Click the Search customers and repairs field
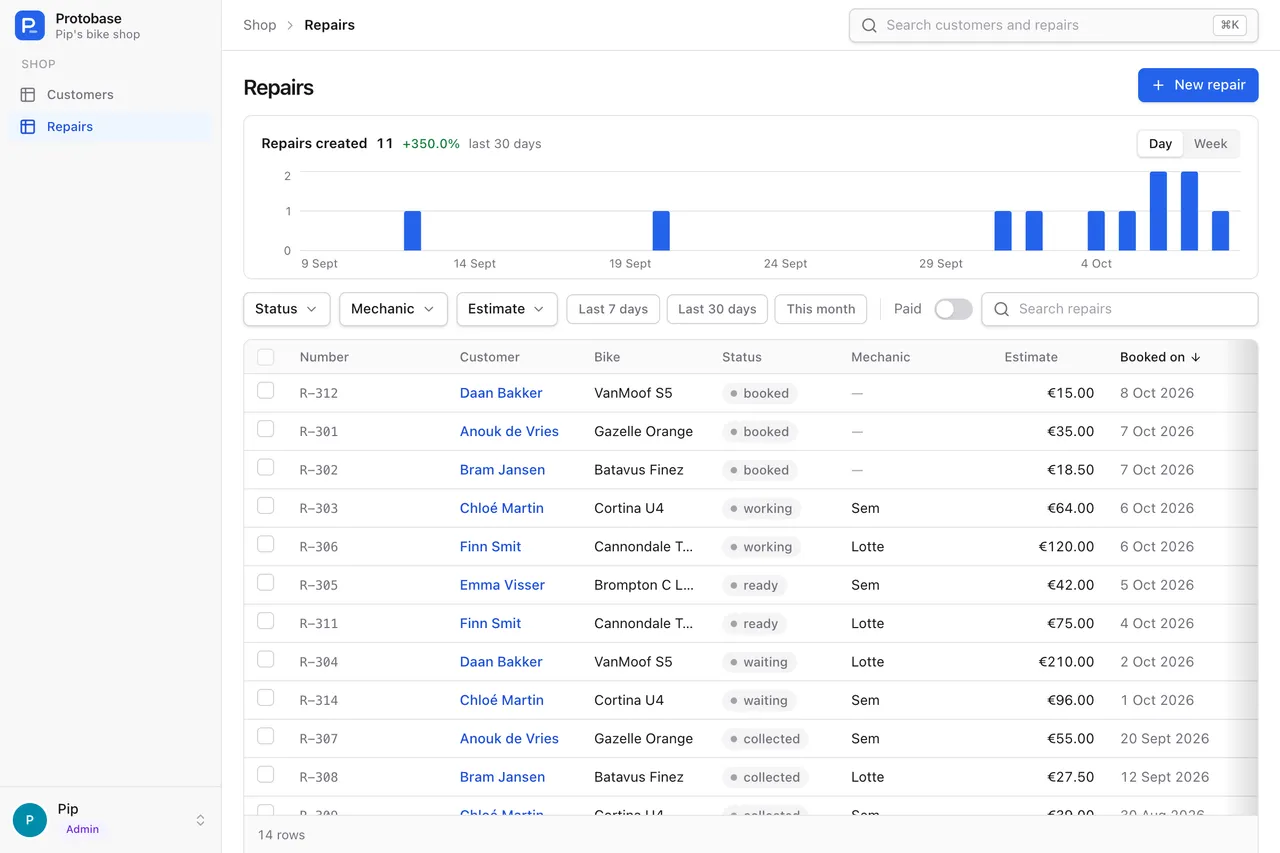Image resolution: width=1280 pixels, height=853 pixels. [x=1053, y=26]
